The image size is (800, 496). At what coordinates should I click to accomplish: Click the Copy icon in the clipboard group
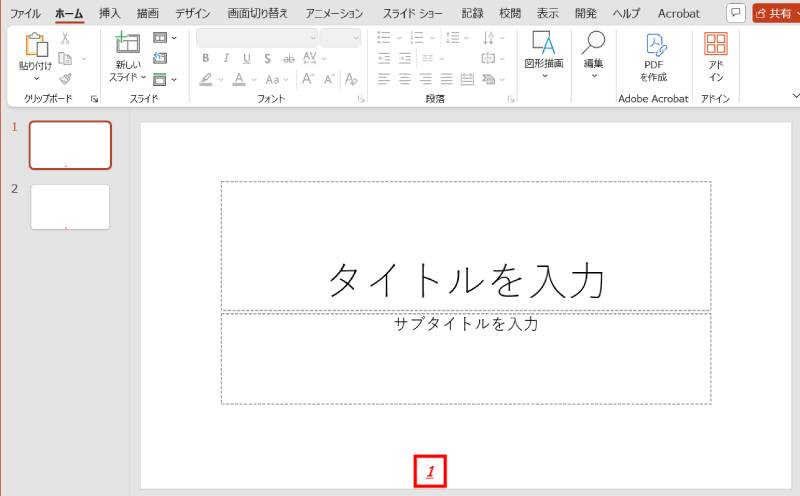tap(65, 58)
